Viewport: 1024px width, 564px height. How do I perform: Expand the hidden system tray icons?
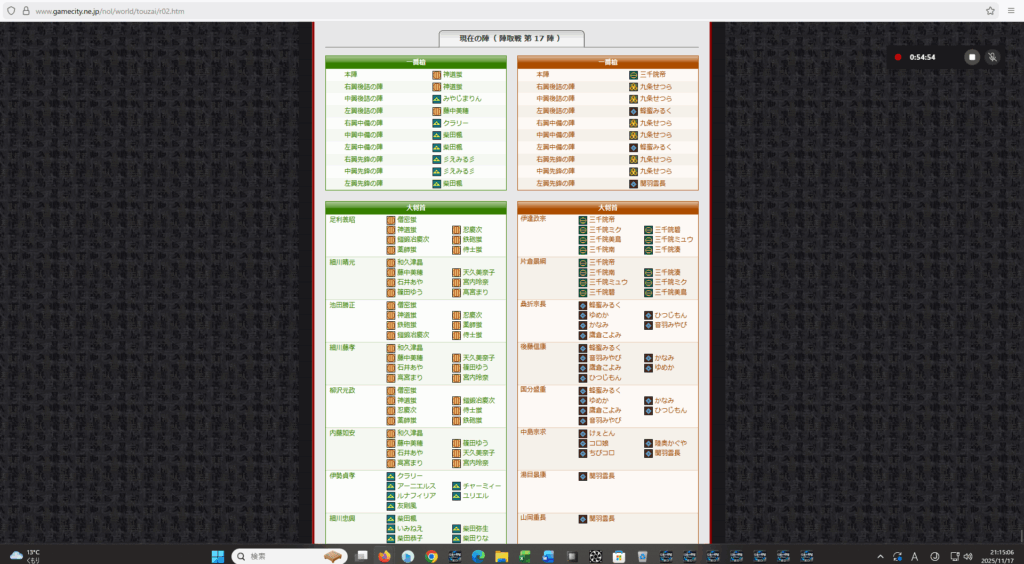880,556
